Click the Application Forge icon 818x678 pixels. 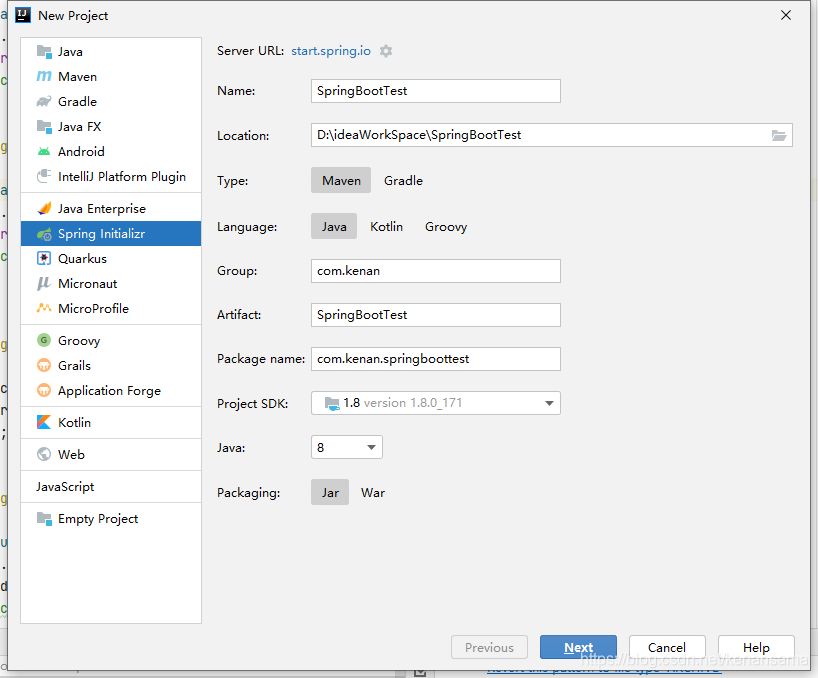coord(44,391)
